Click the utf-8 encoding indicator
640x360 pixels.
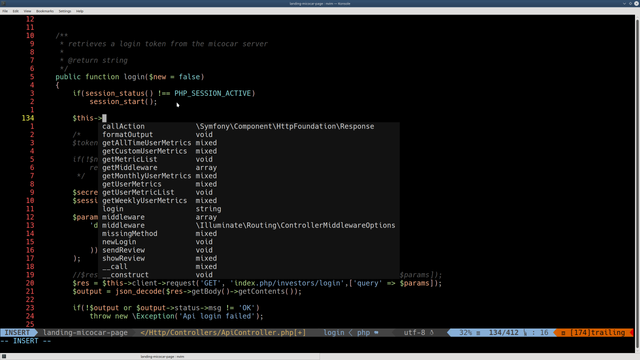[x=414, y=333]
